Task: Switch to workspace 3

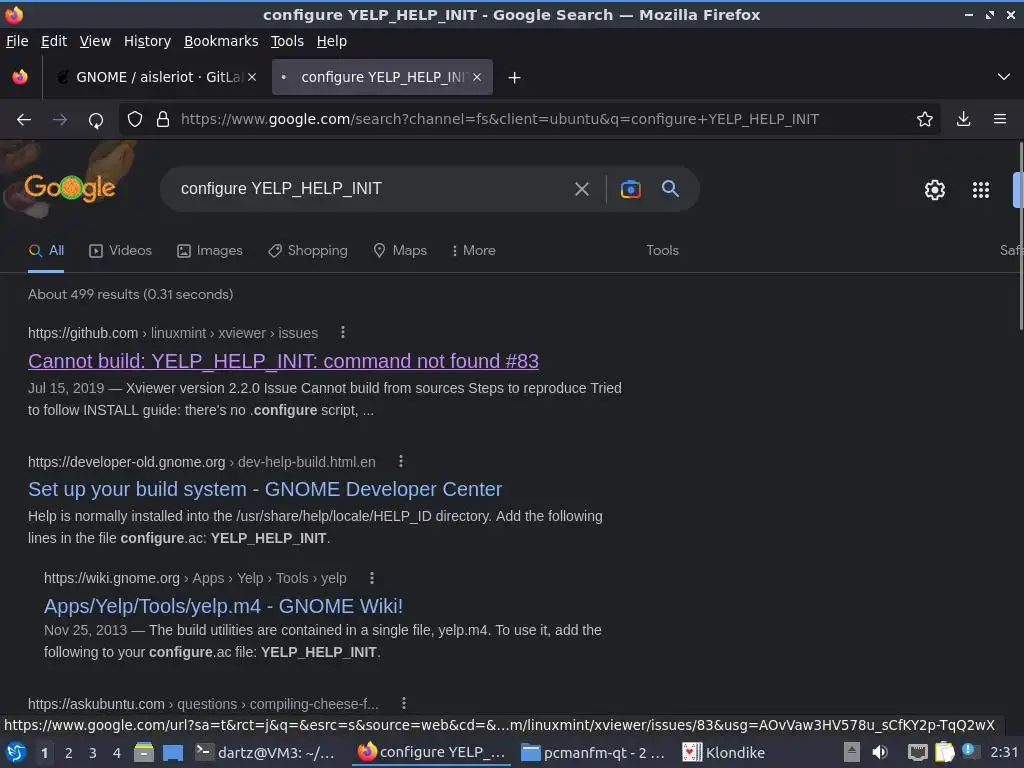Action: 93,753
